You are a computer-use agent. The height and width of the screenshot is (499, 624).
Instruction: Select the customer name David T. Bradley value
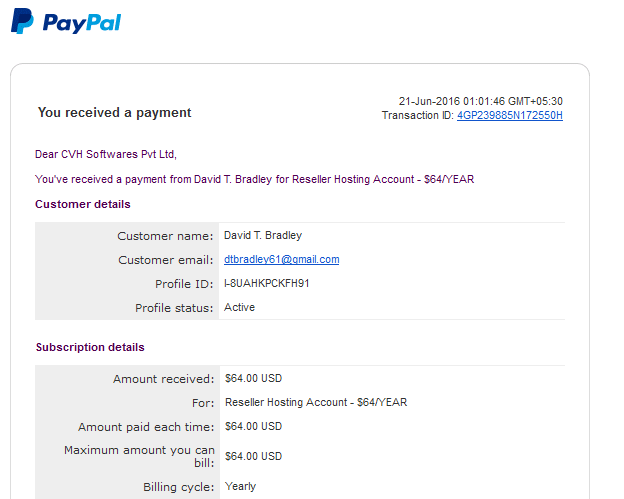[x=263, y=236]
